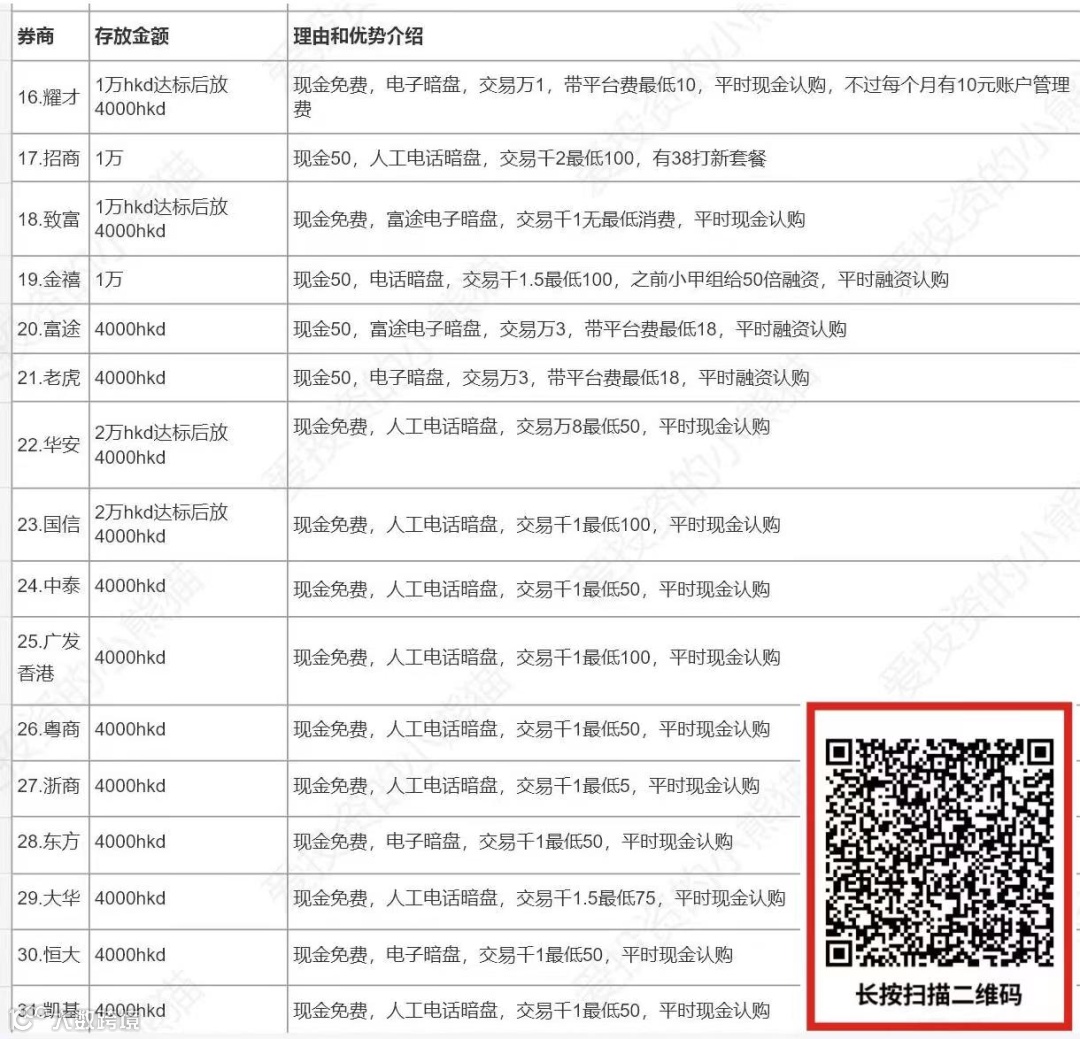Click the QR code image

939,853
